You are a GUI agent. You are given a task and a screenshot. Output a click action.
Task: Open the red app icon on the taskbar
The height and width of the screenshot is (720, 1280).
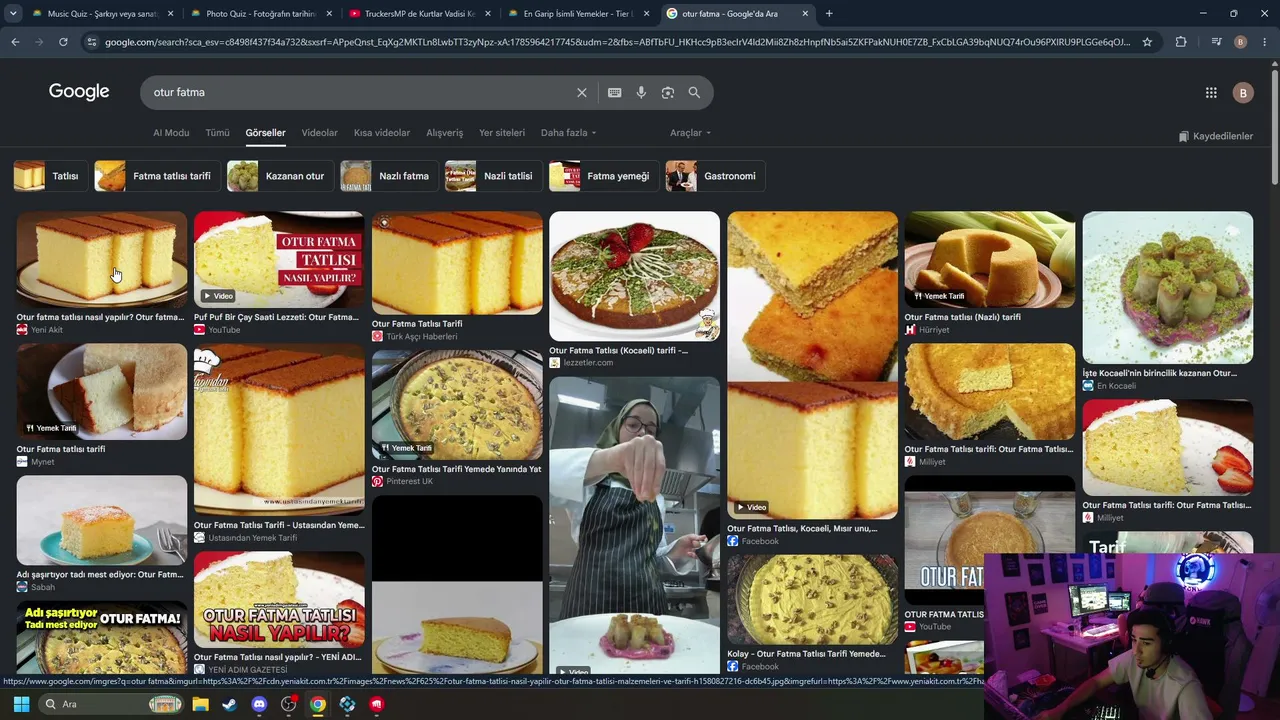(x=376, y=704)
